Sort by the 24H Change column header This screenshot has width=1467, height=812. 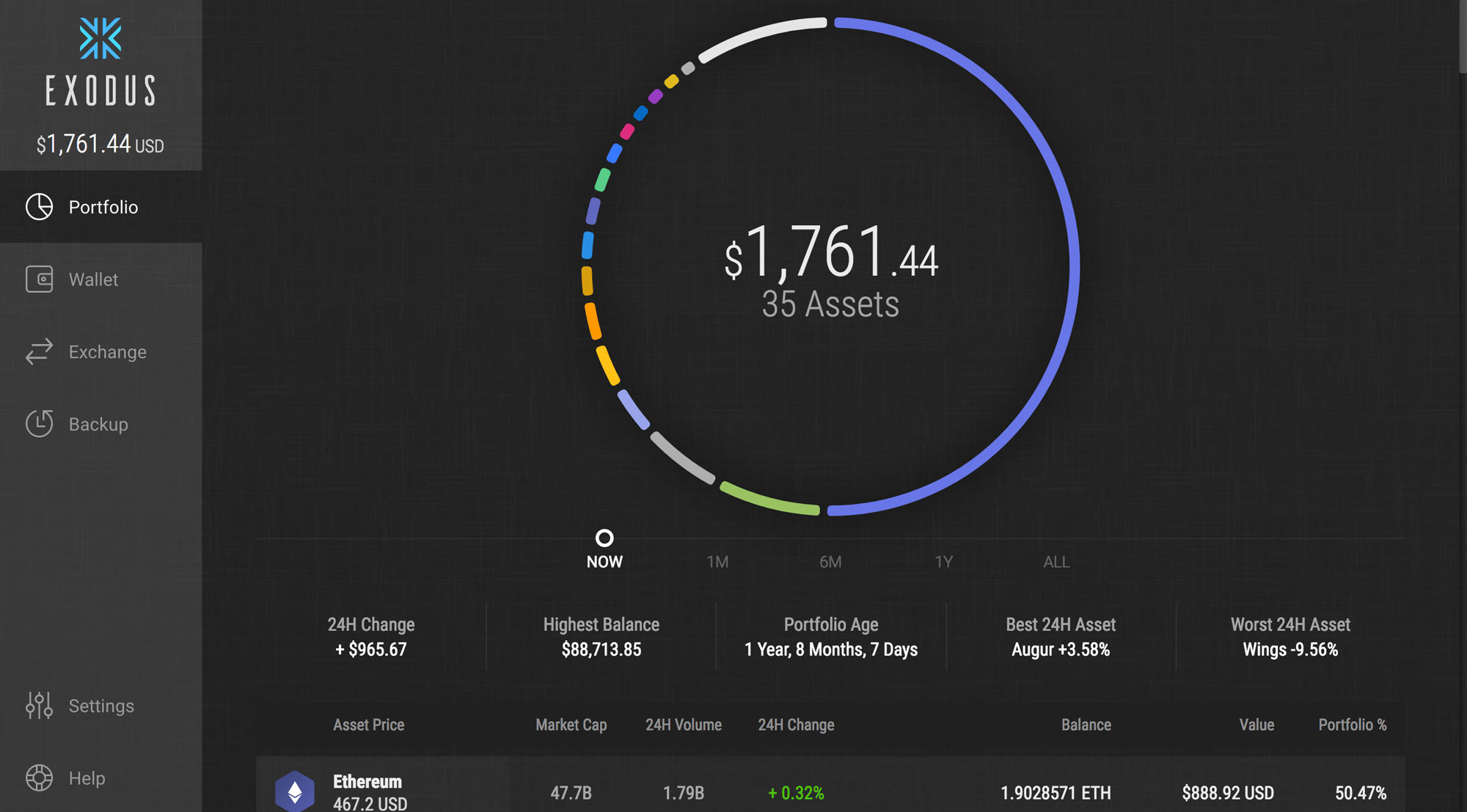click(x=796, y=725)
